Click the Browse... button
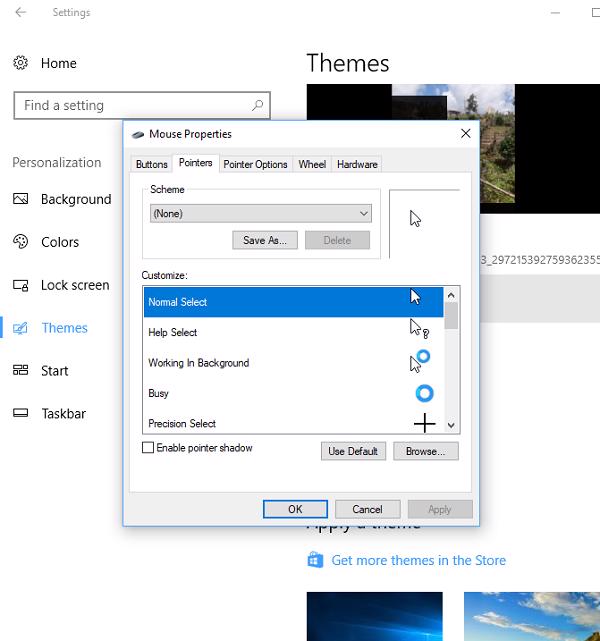The width and height of the screenshot is (600, 641). click(425, 451)
